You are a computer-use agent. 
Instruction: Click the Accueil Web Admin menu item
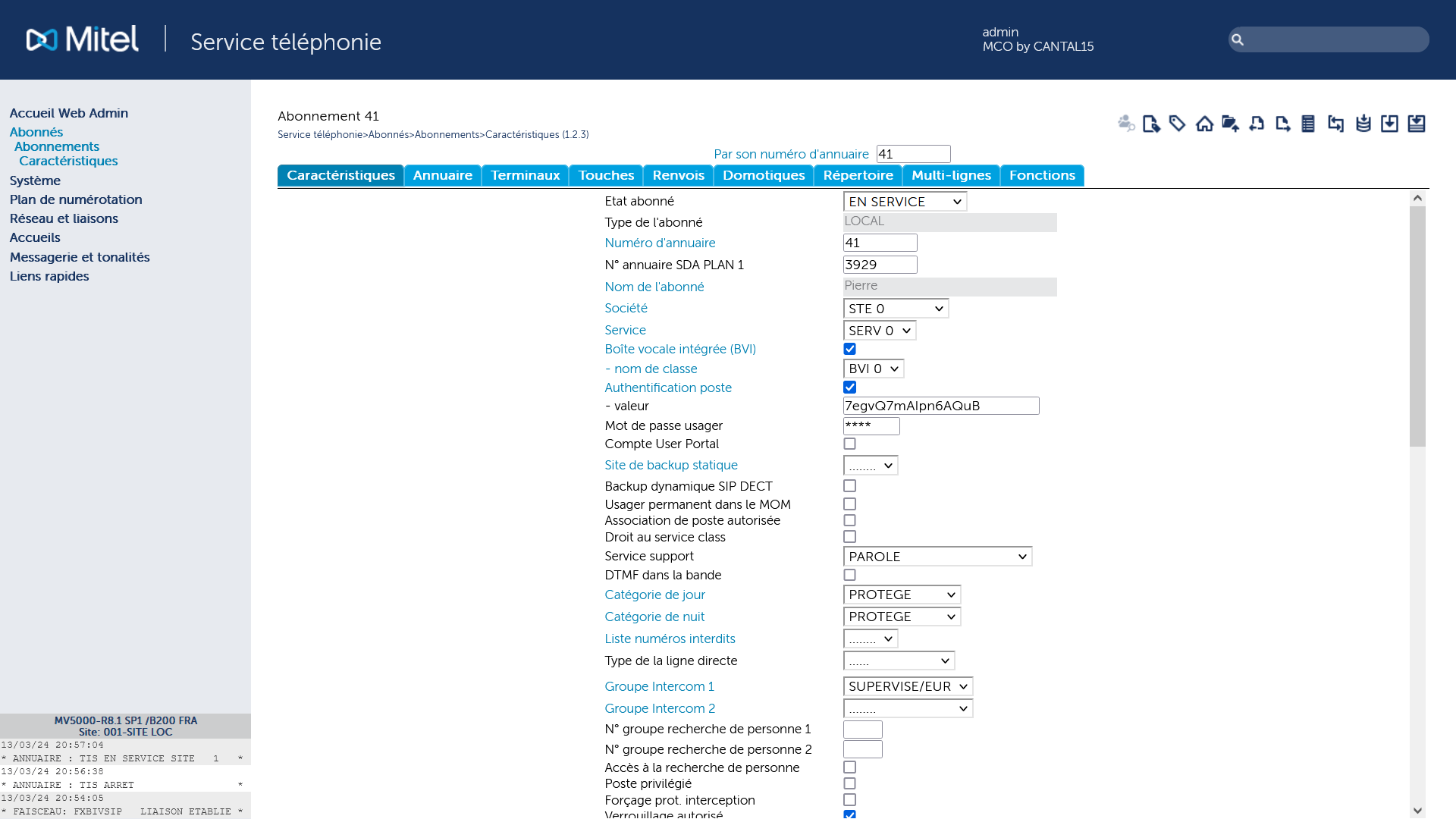[68, 112]
